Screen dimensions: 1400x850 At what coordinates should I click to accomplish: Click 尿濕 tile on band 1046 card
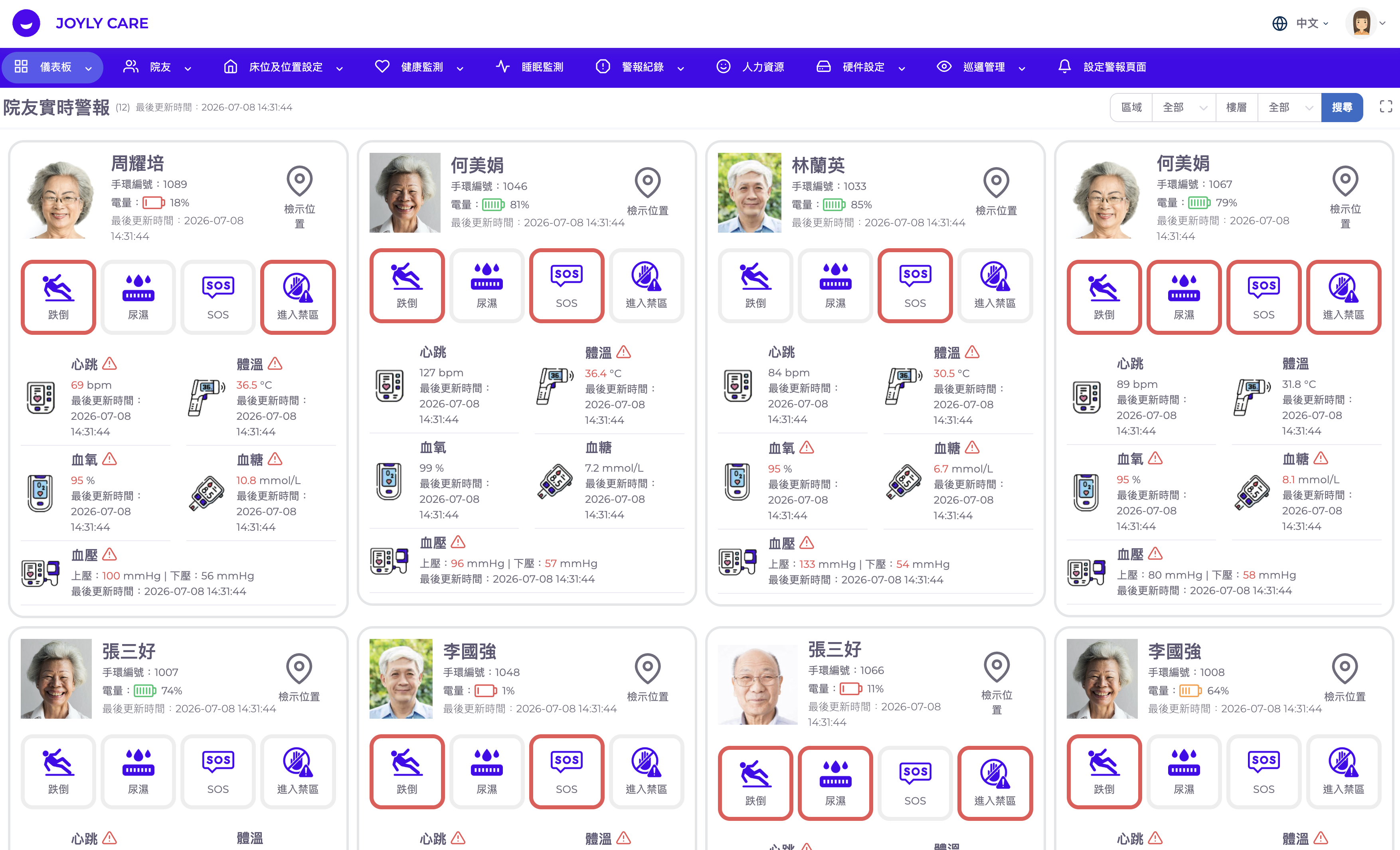tap(486, 286)
